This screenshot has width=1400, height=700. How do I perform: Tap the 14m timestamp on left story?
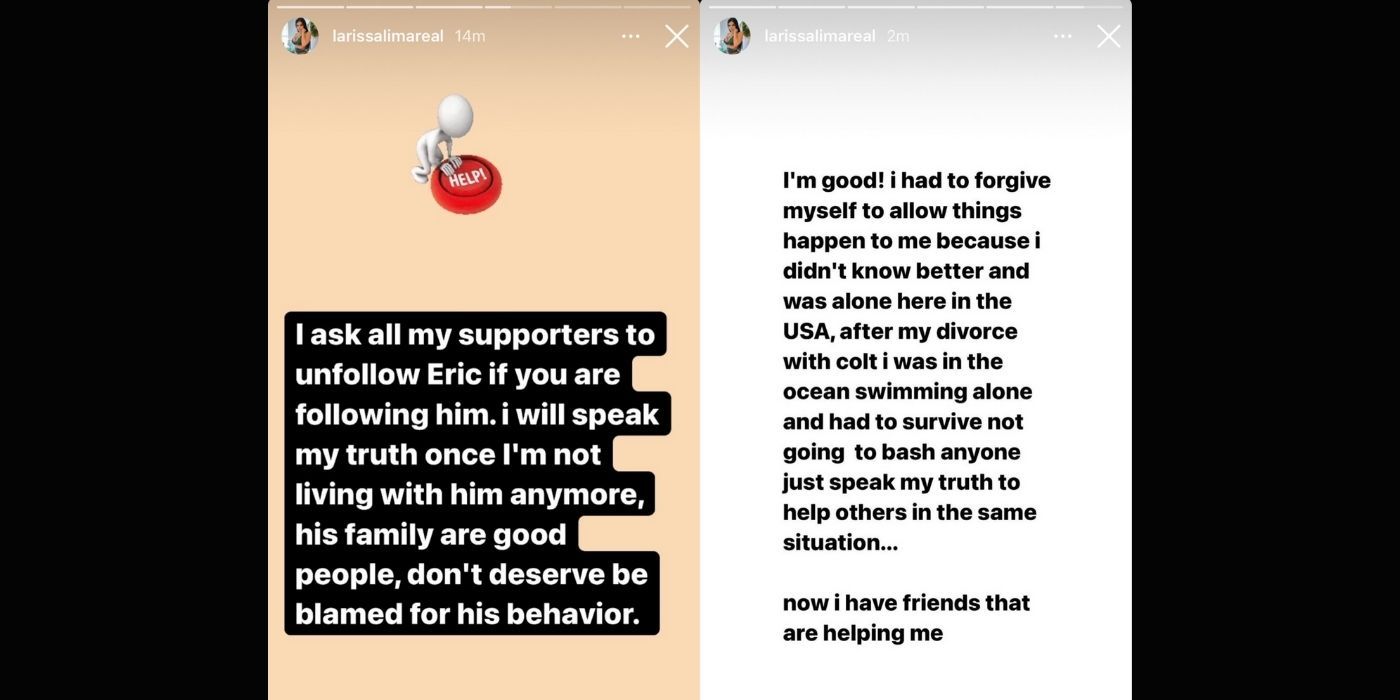pyautogui.click(x=470, y=36)
